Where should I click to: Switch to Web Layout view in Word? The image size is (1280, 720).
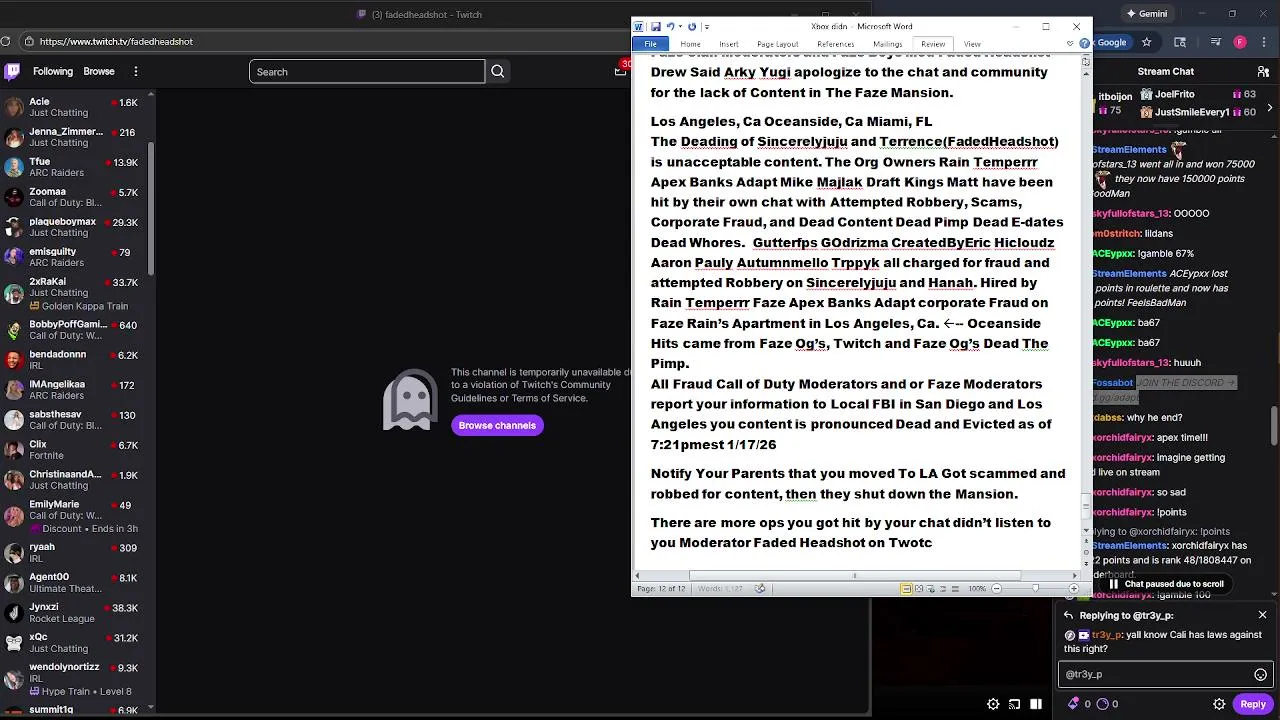point(930,588)
